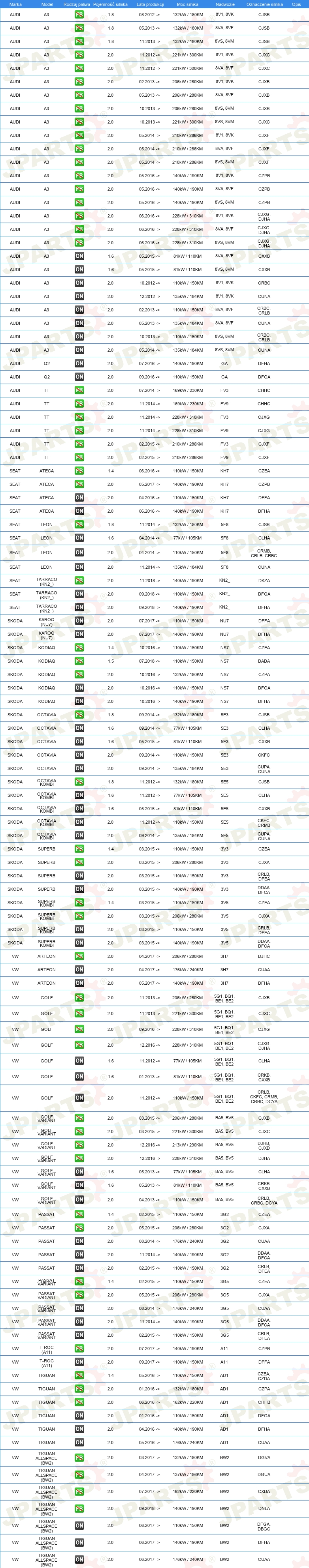Select engine code DJHC in Arteon row
309x1568 pixels.
[264, 956]
